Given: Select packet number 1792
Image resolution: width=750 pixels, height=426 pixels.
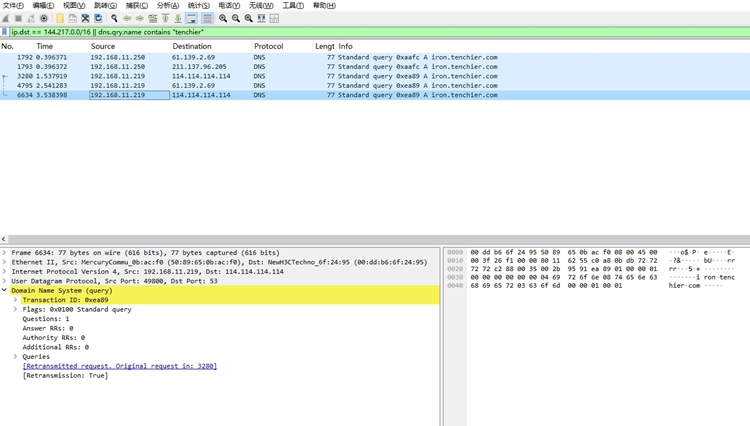Looking at the screenshot, I should [x=375, y=57].
